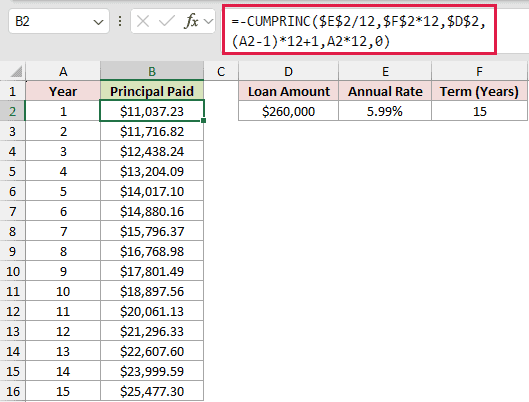The width and height of the screenshot is (529, 402).
Task: Cancel formula entry with the X icon
Action: [143, 22]
